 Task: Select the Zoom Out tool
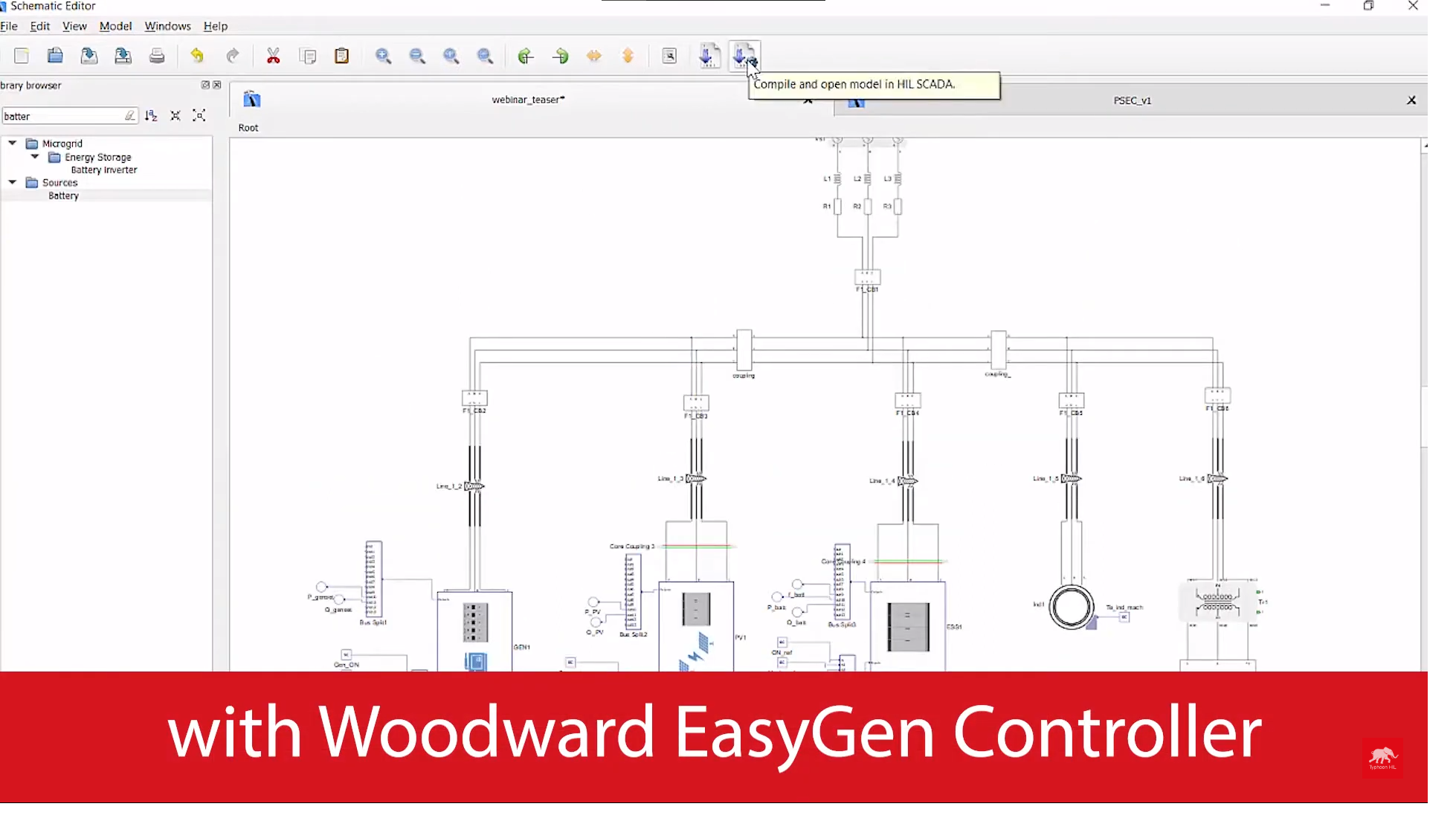tap(417, 56)
